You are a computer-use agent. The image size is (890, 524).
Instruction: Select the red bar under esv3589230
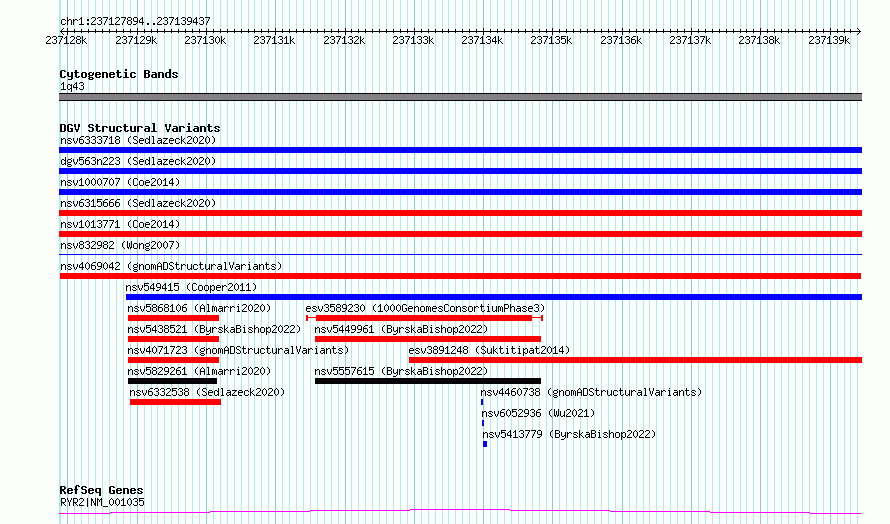(424, 318)
